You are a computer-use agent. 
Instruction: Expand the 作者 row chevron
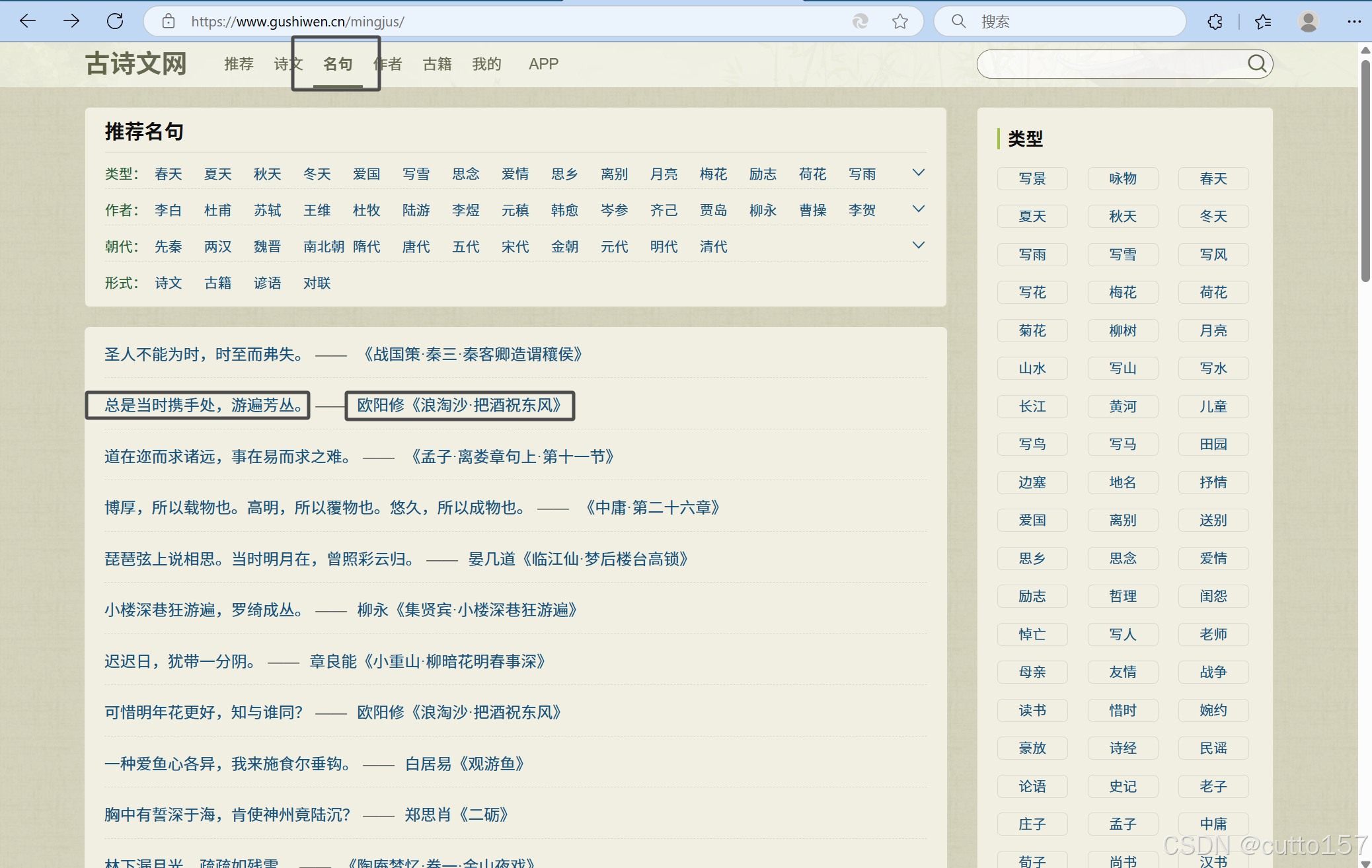tap(918, 209)
